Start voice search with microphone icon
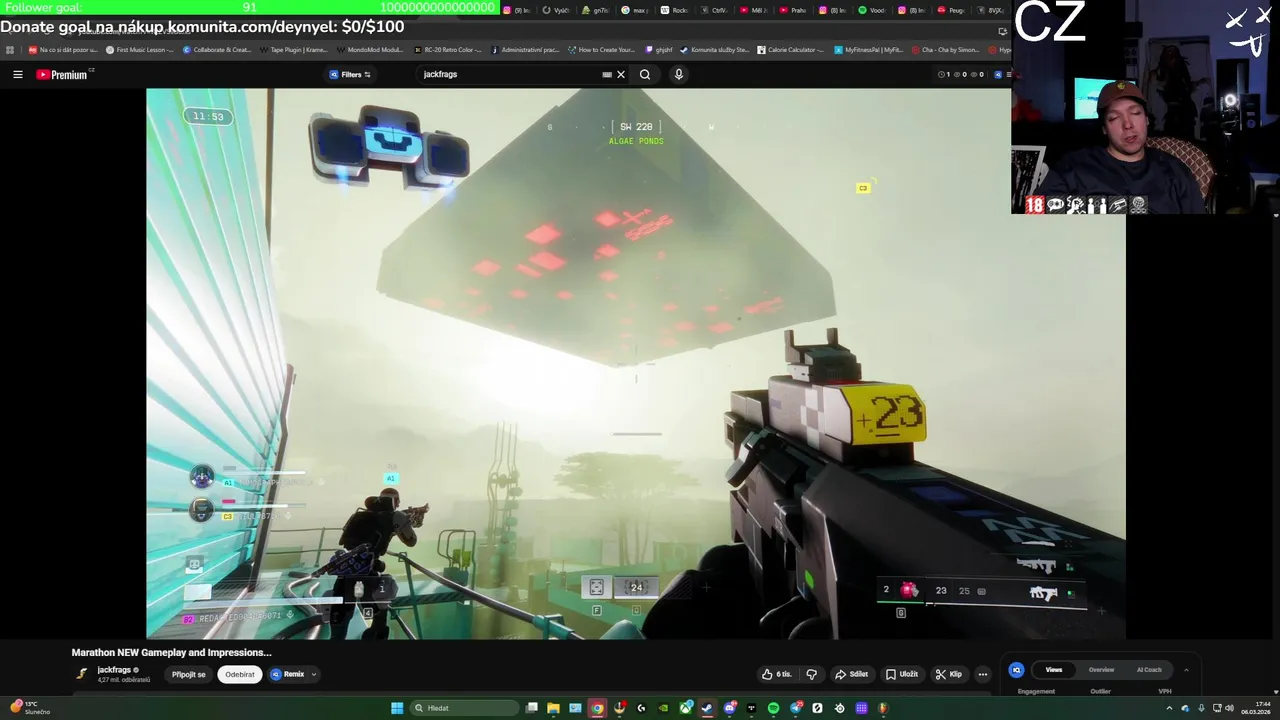Screen dimensions: 1280x720 click(679, 74)
